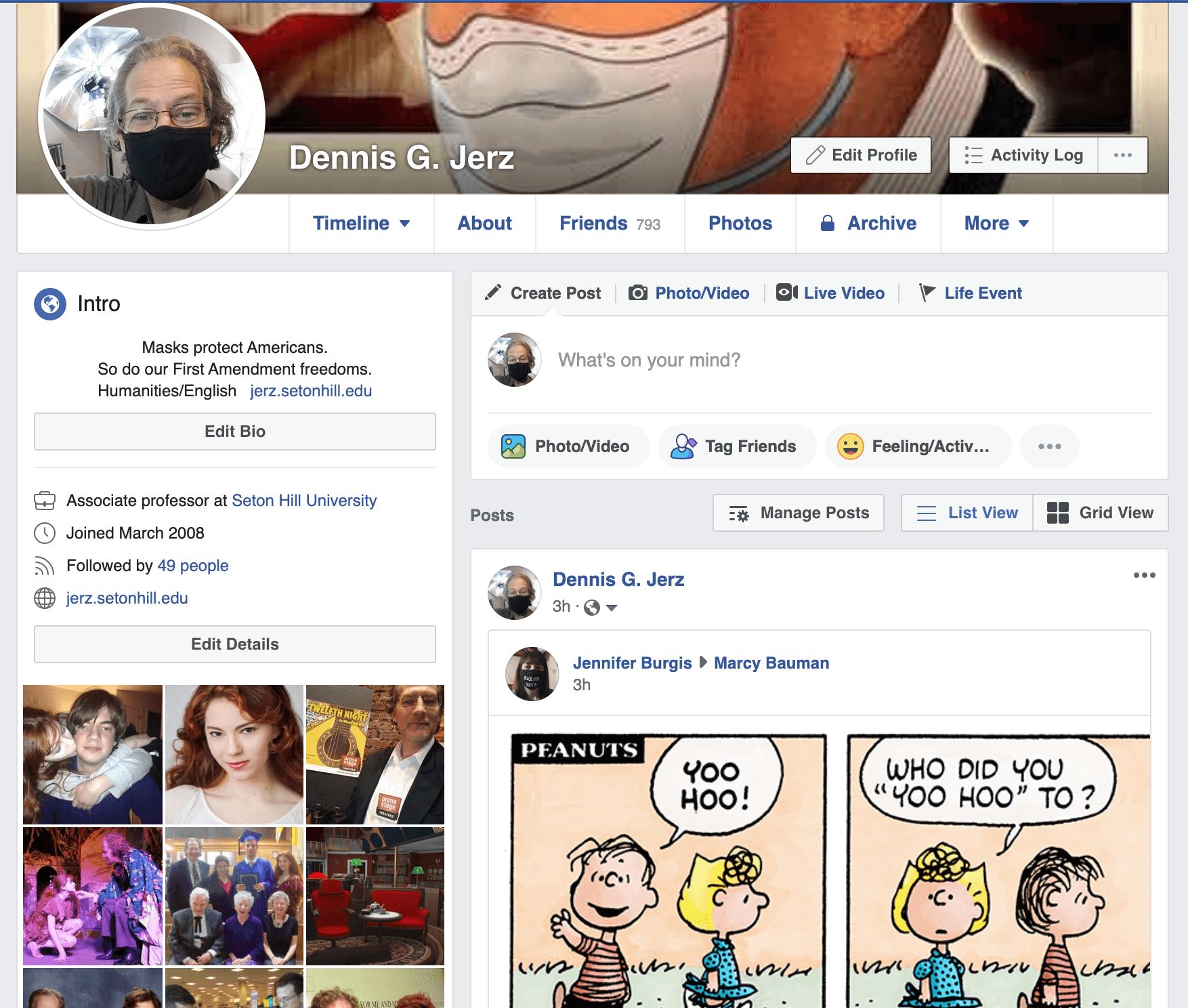
Task: Go to the Friends tab
Action: tap(610, 224)
